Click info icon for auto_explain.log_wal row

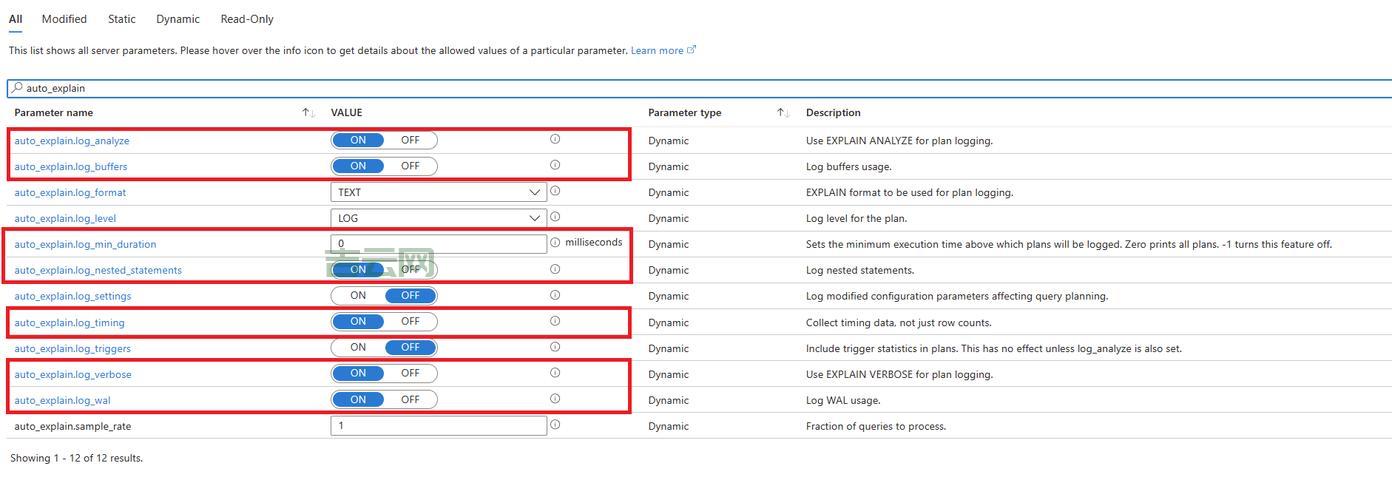(x=555, y=399)
